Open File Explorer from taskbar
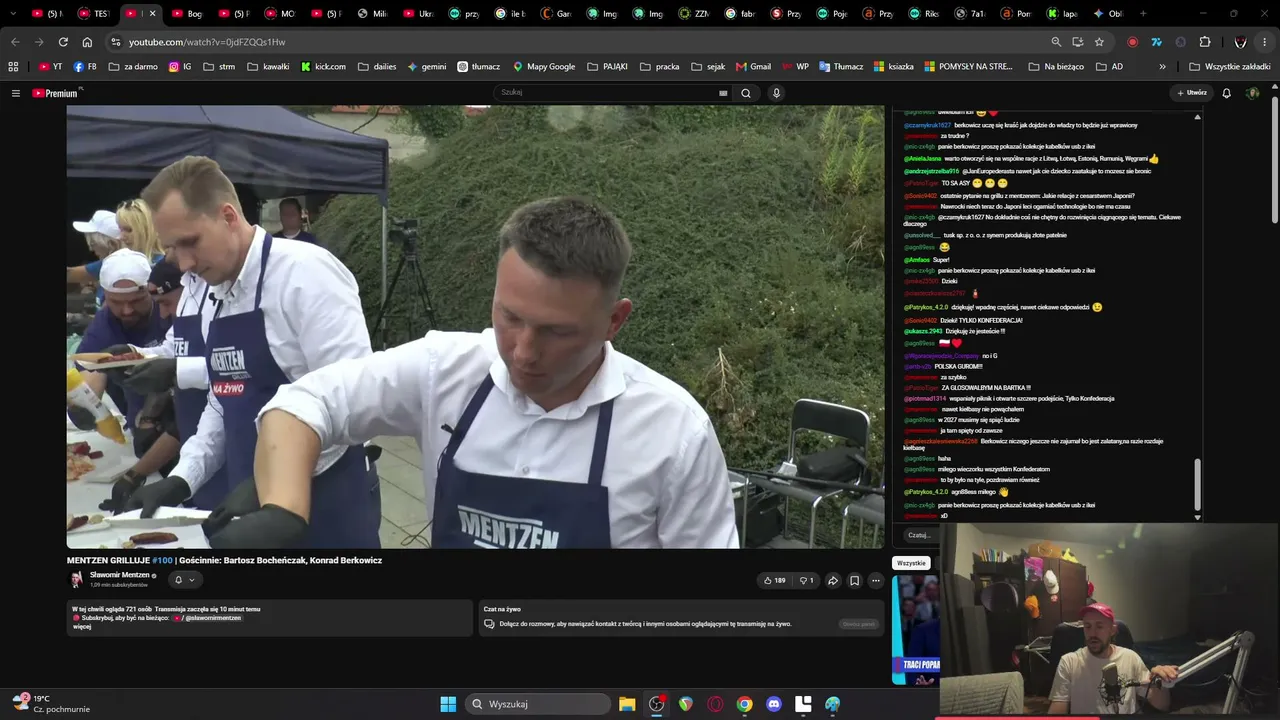The image size is (1280, 720). pos(627,704)
